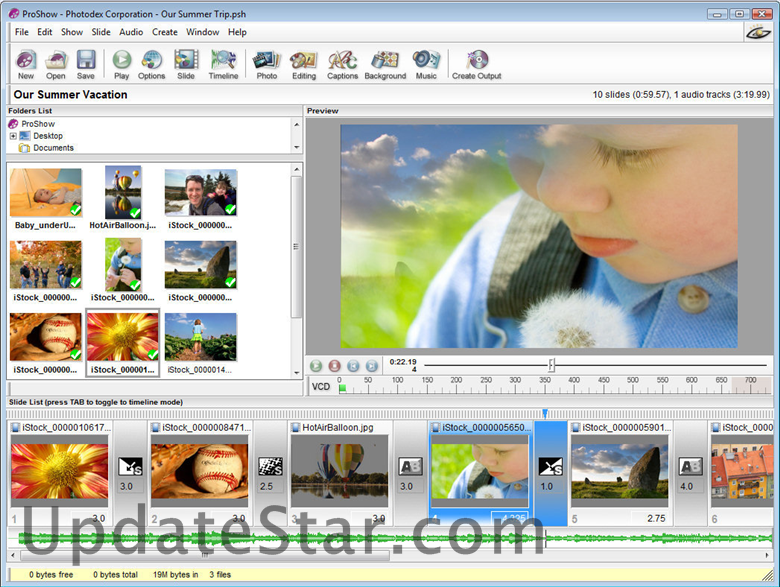
Task: Select slide 3 HotAirBalloon.jpg in slide list
Action: [340, 472]
